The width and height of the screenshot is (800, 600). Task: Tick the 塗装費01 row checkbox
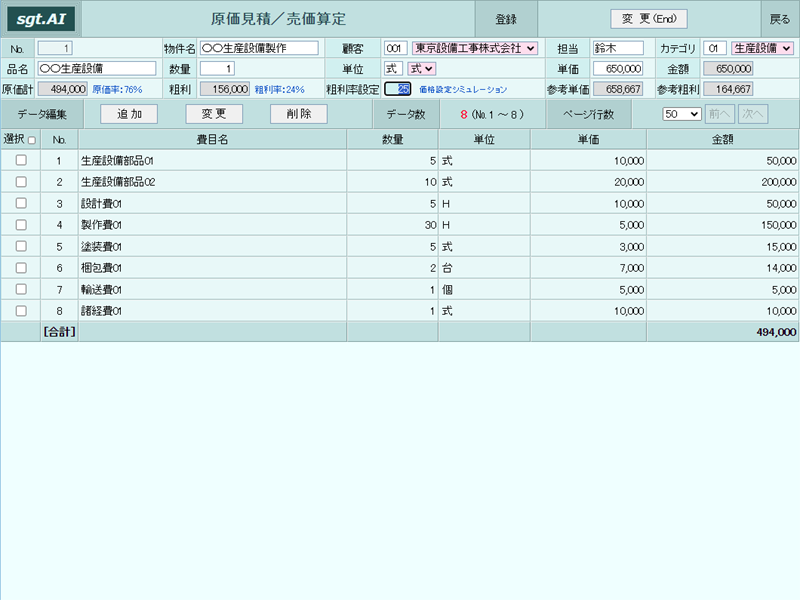pyautogui.click(x=21, y=246)
